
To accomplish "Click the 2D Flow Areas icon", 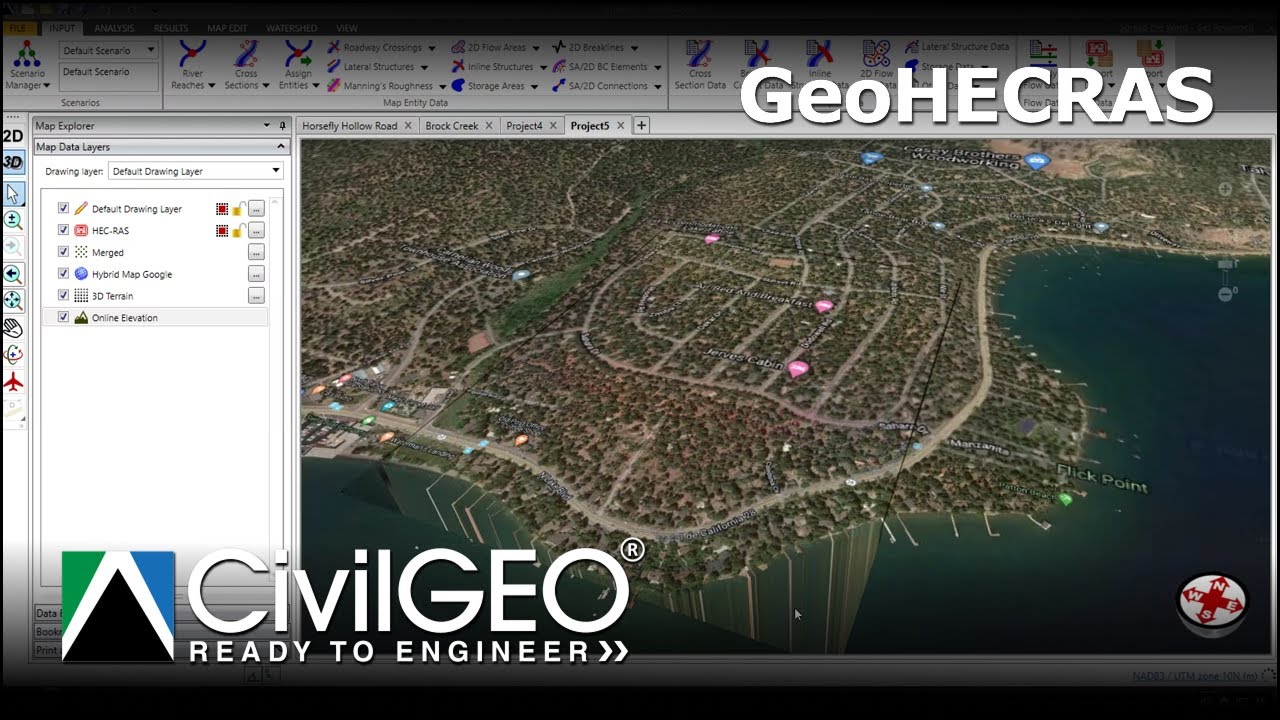I will click(x=458, y=47).
